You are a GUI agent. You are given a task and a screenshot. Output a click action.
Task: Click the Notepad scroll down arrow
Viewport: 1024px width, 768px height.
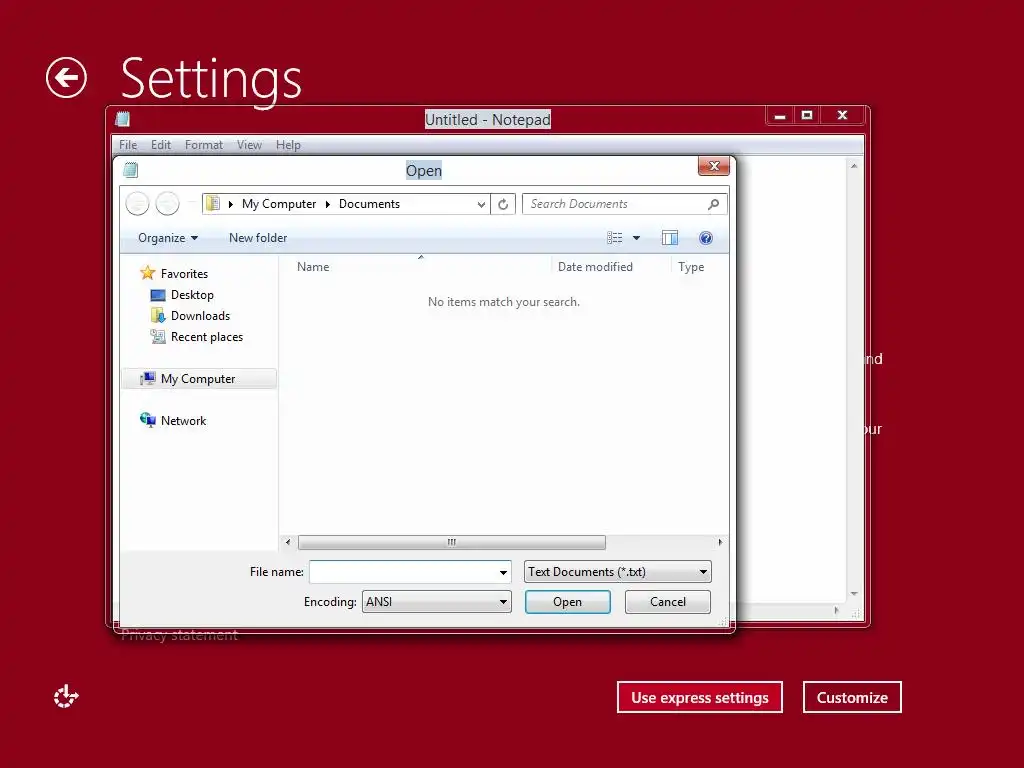(854, 594)
